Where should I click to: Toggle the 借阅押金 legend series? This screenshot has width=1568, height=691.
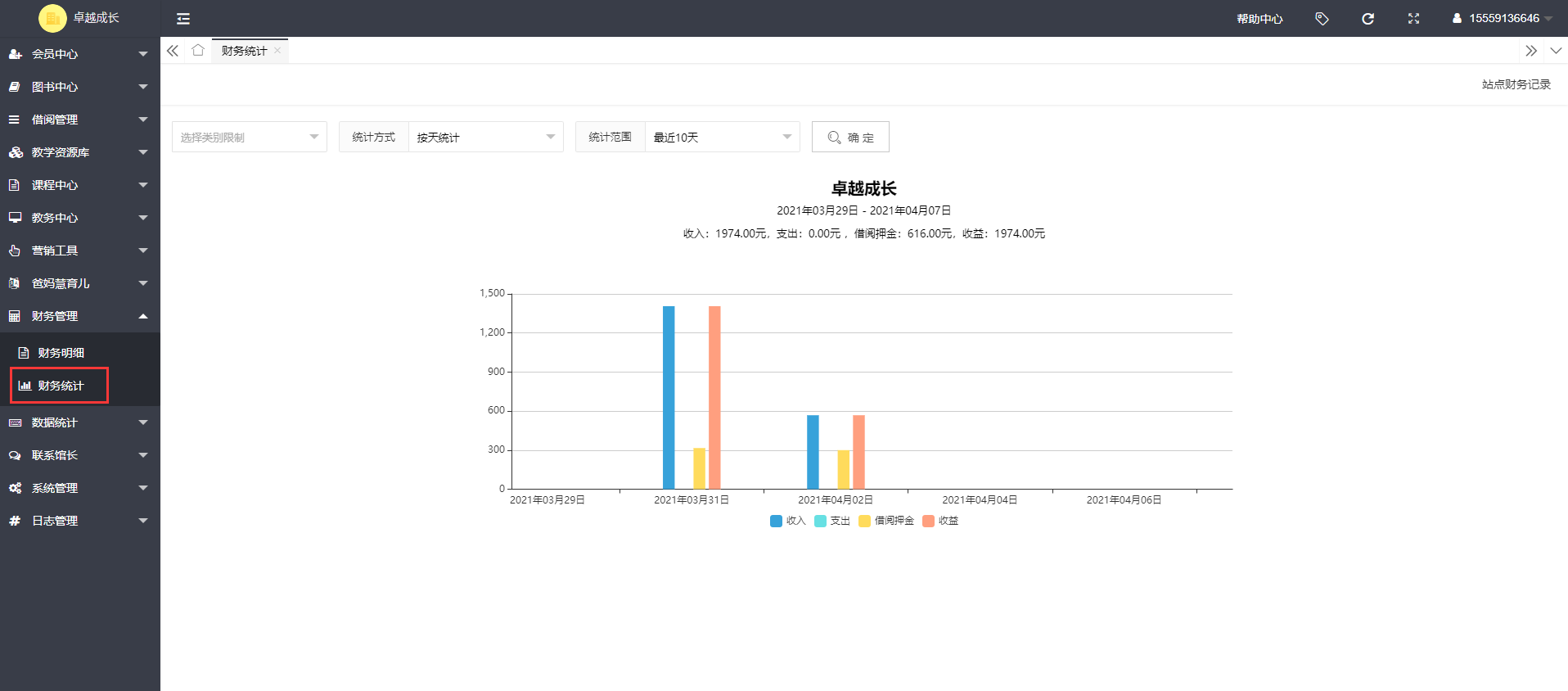click(886, 521)
